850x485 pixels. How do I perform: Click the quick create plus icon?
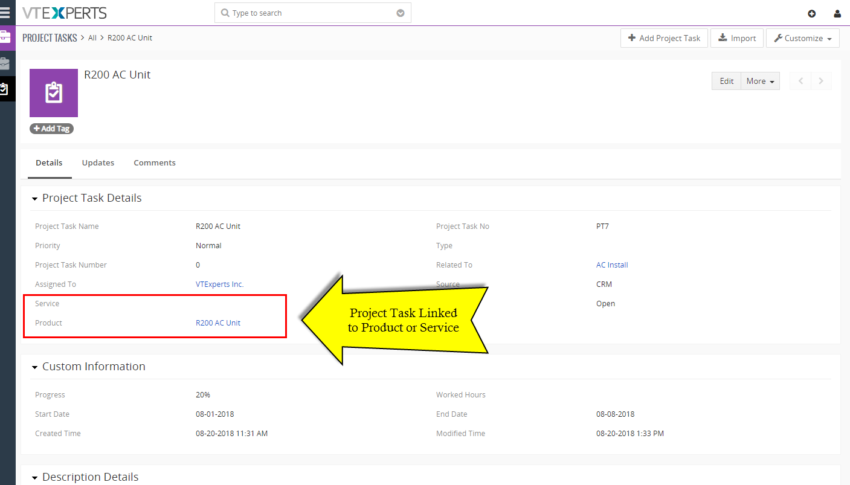click(x=812, y=14)
